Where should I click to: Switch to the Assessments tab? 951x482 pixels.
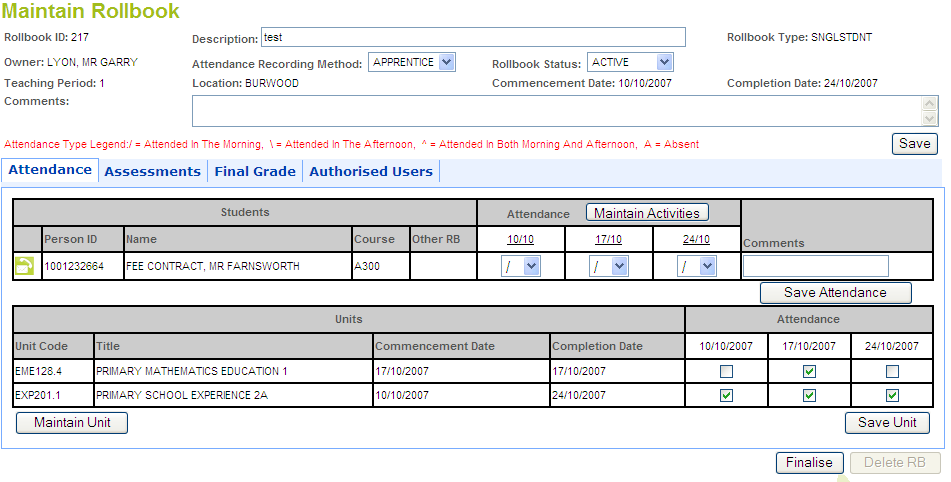click(x=152, y=171)
